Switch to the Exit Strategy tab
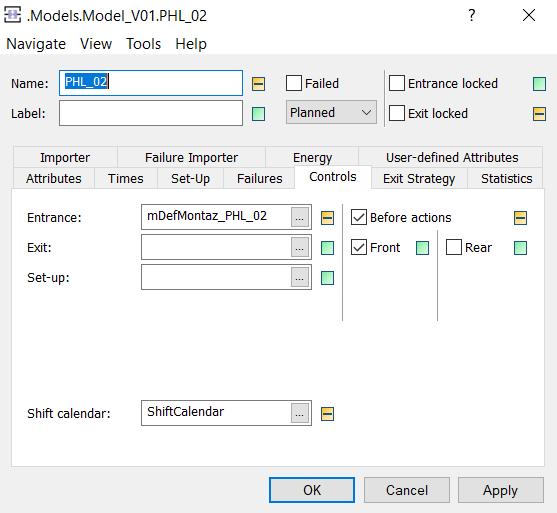 pos(419,178)
